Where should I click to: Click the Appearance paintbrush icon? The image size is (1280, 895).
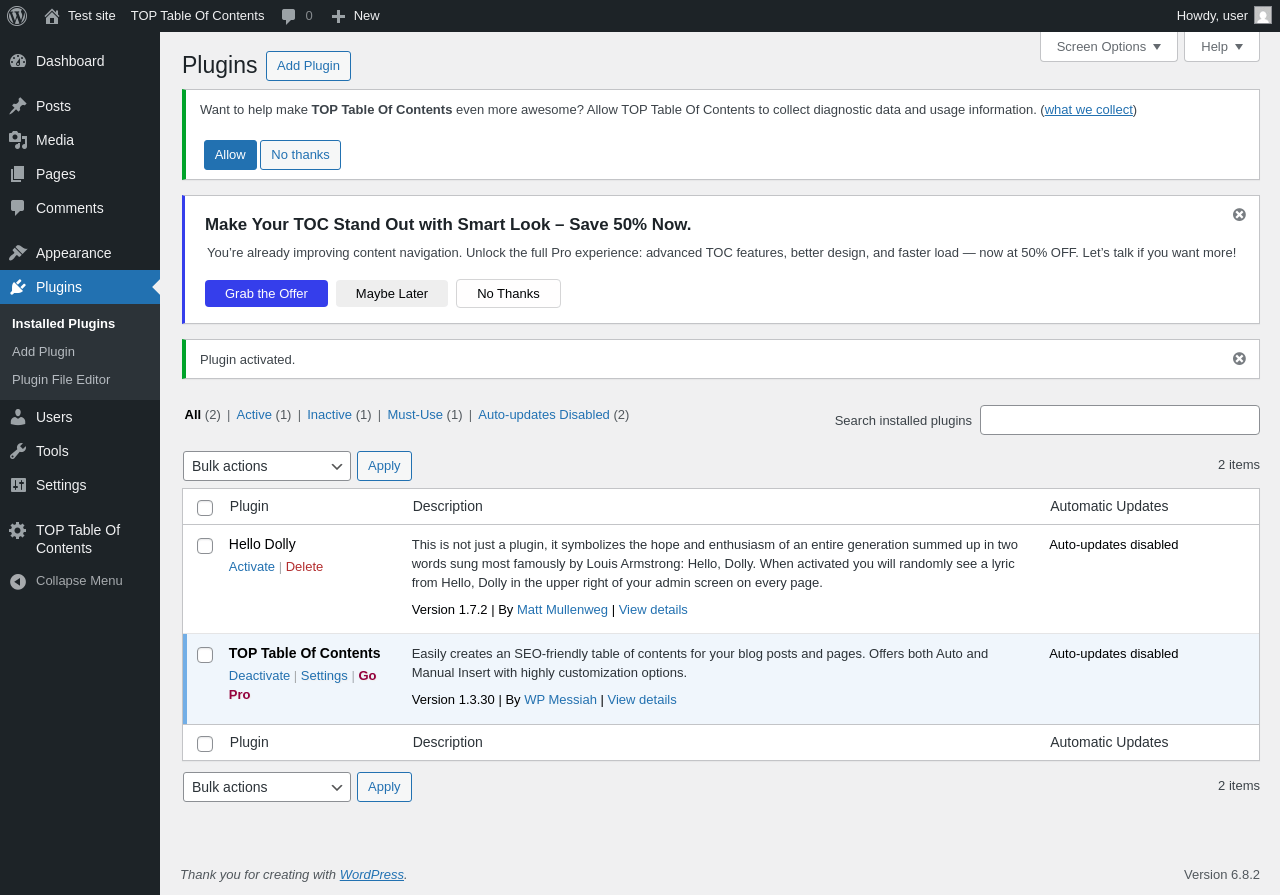(18, 253)
